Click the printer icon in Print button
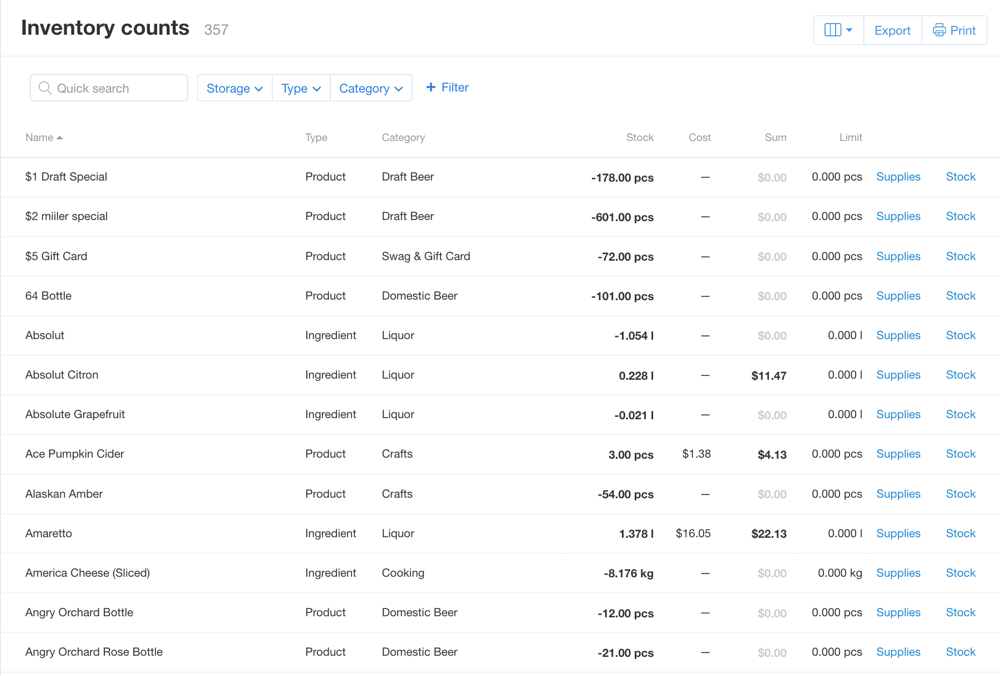Image resolution: width=1000 pixels, height=676 pixels. click(x=939, y=30)
